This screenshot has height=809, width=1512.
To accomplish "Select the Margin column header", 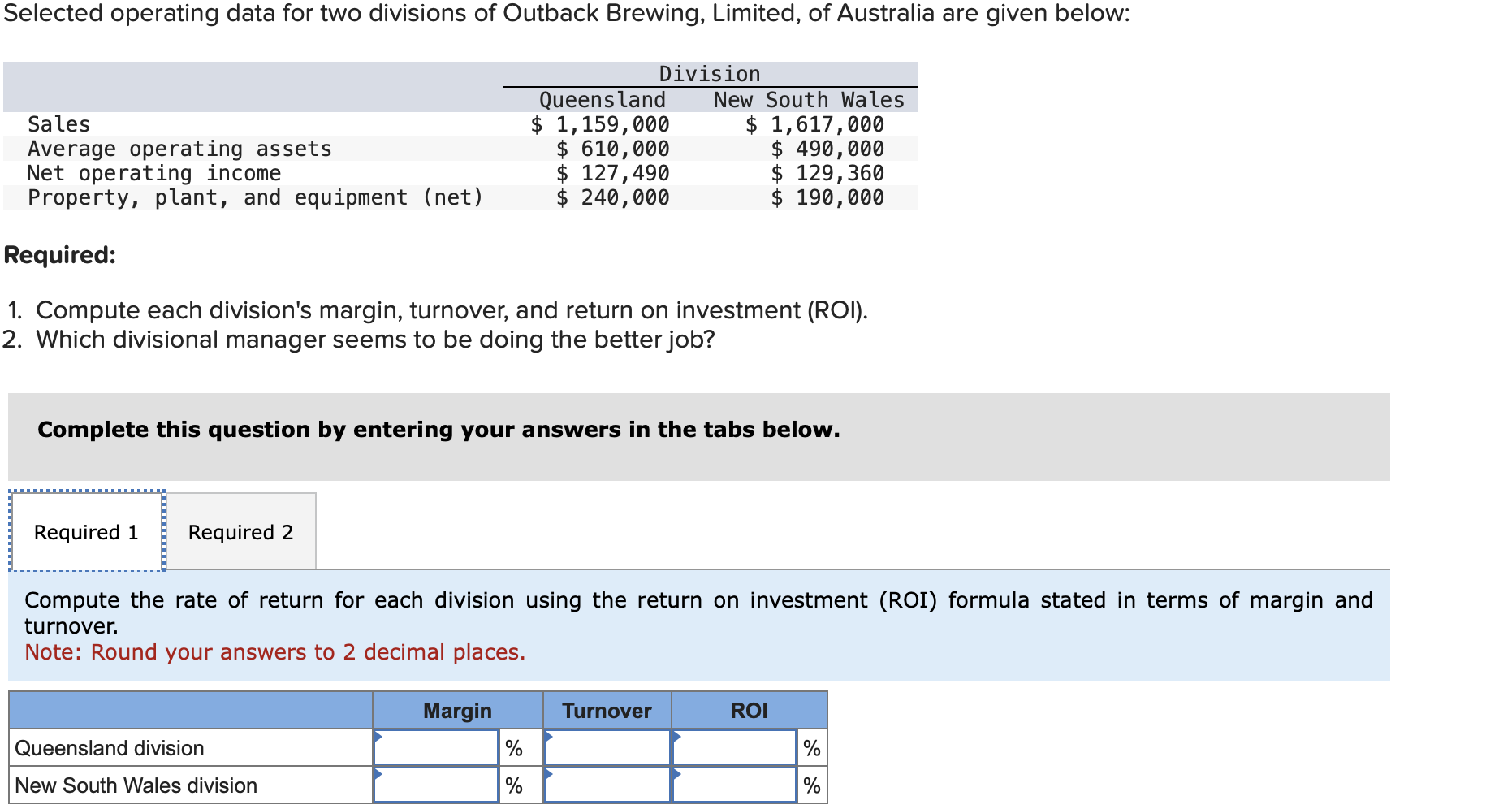I will coord(456,710).
